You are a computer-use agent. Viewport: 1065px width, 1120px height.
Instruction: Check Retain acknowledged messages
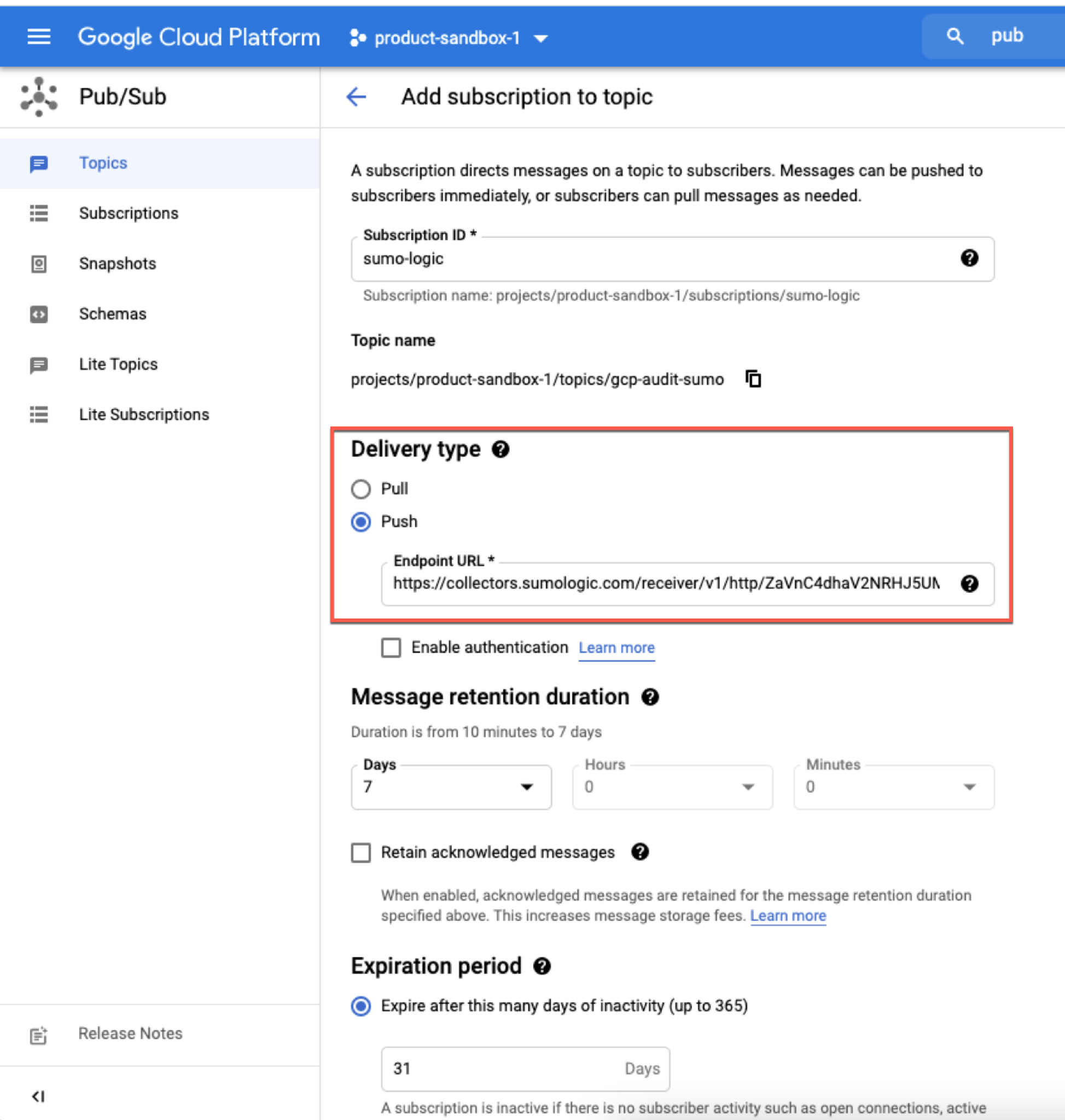pyautogui.click(x=360, y=852)
